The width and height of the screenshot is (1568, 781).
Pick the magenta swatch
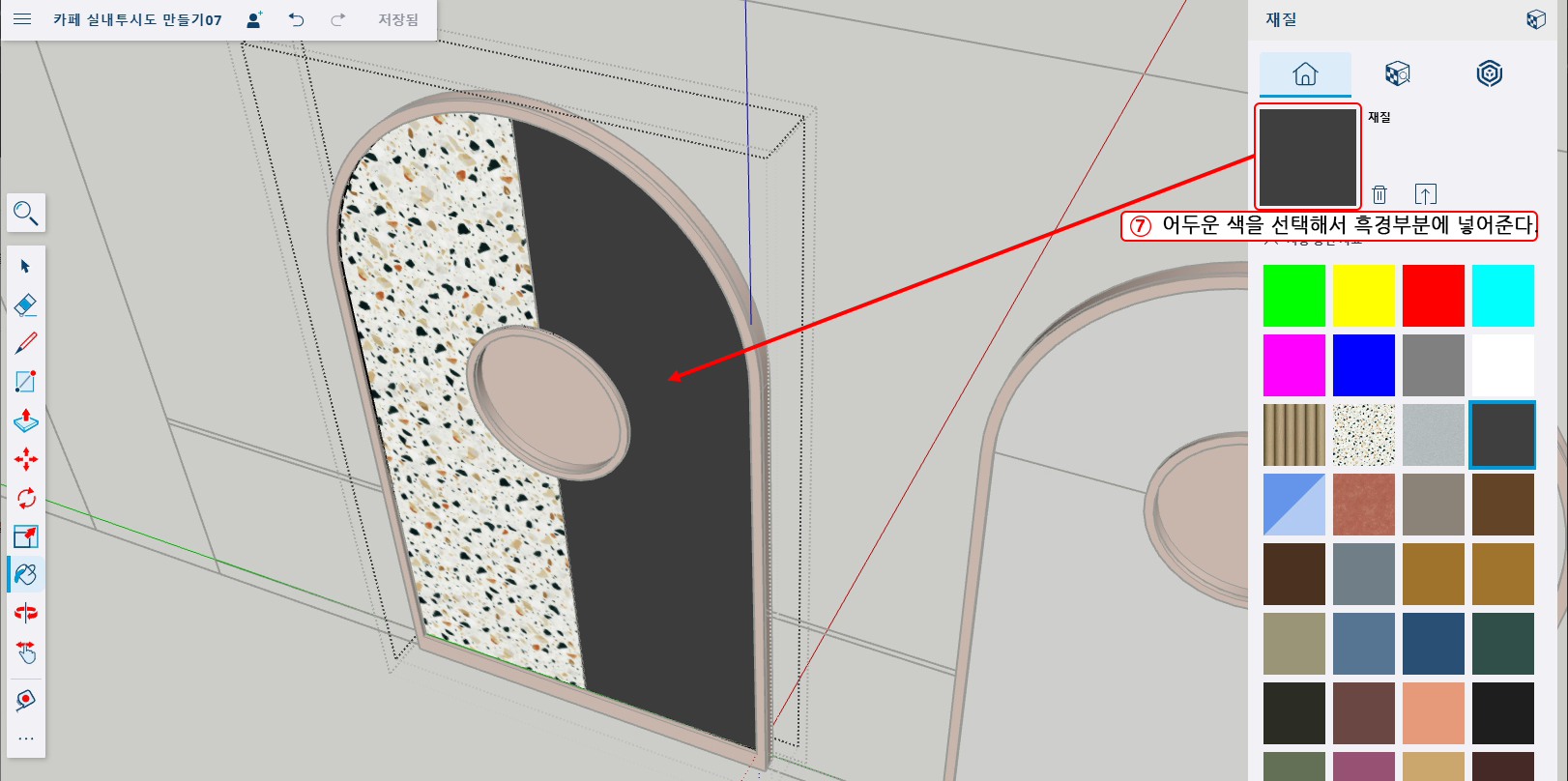click(x=1294, y=365)
